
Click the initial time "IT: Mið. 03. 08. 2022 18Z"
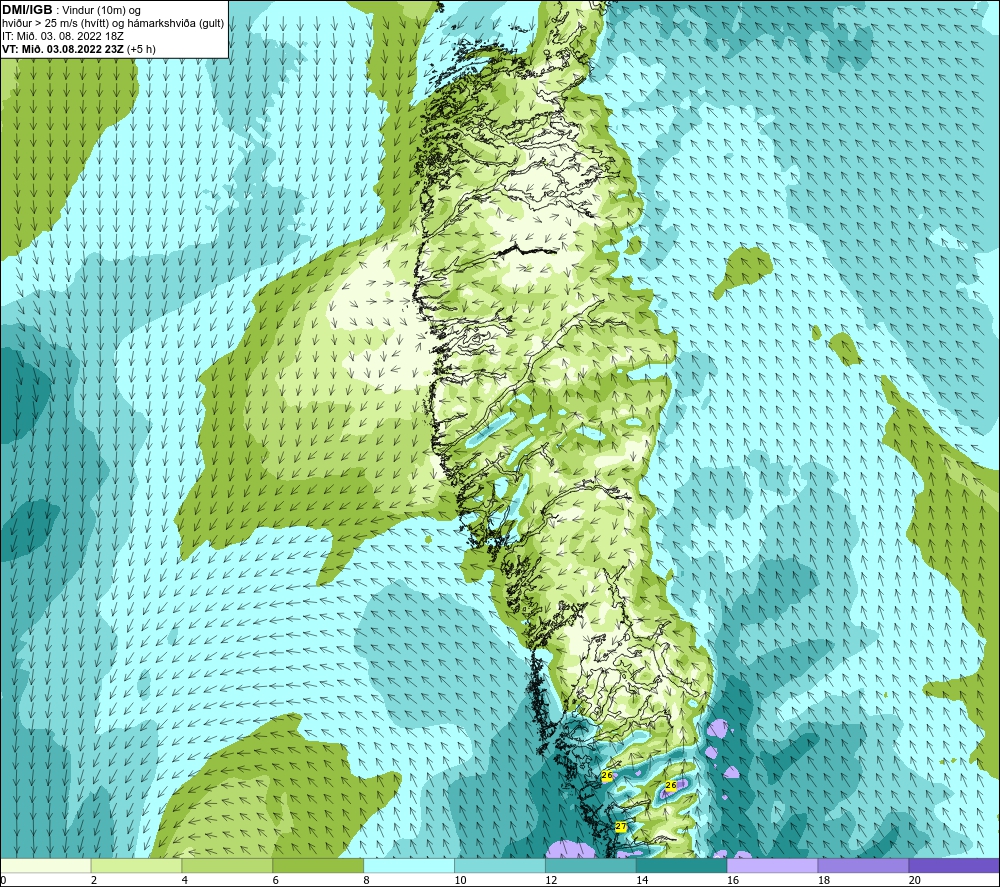pos(62,36)
